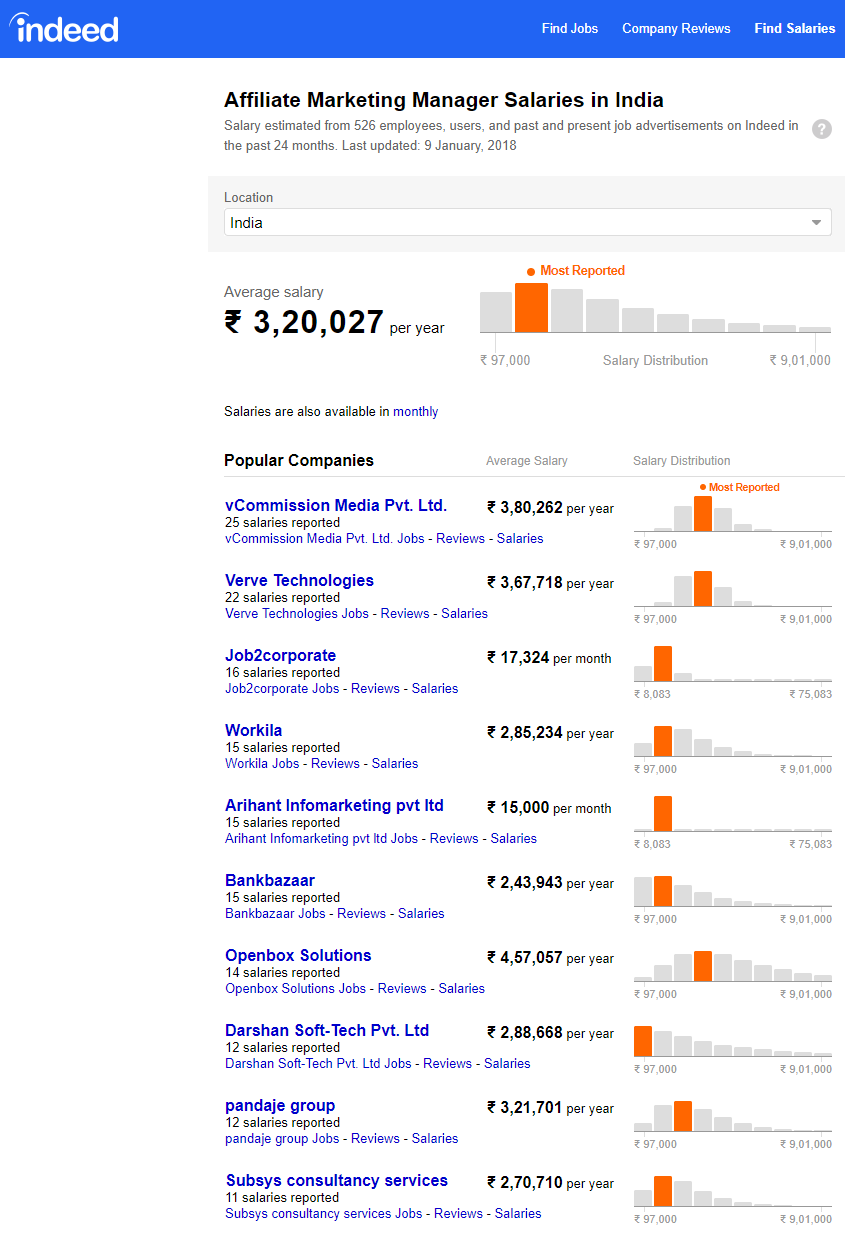
Task: View Arihant Infomarketing pvt ltd Jobs
Action: (x=321, y=838)
